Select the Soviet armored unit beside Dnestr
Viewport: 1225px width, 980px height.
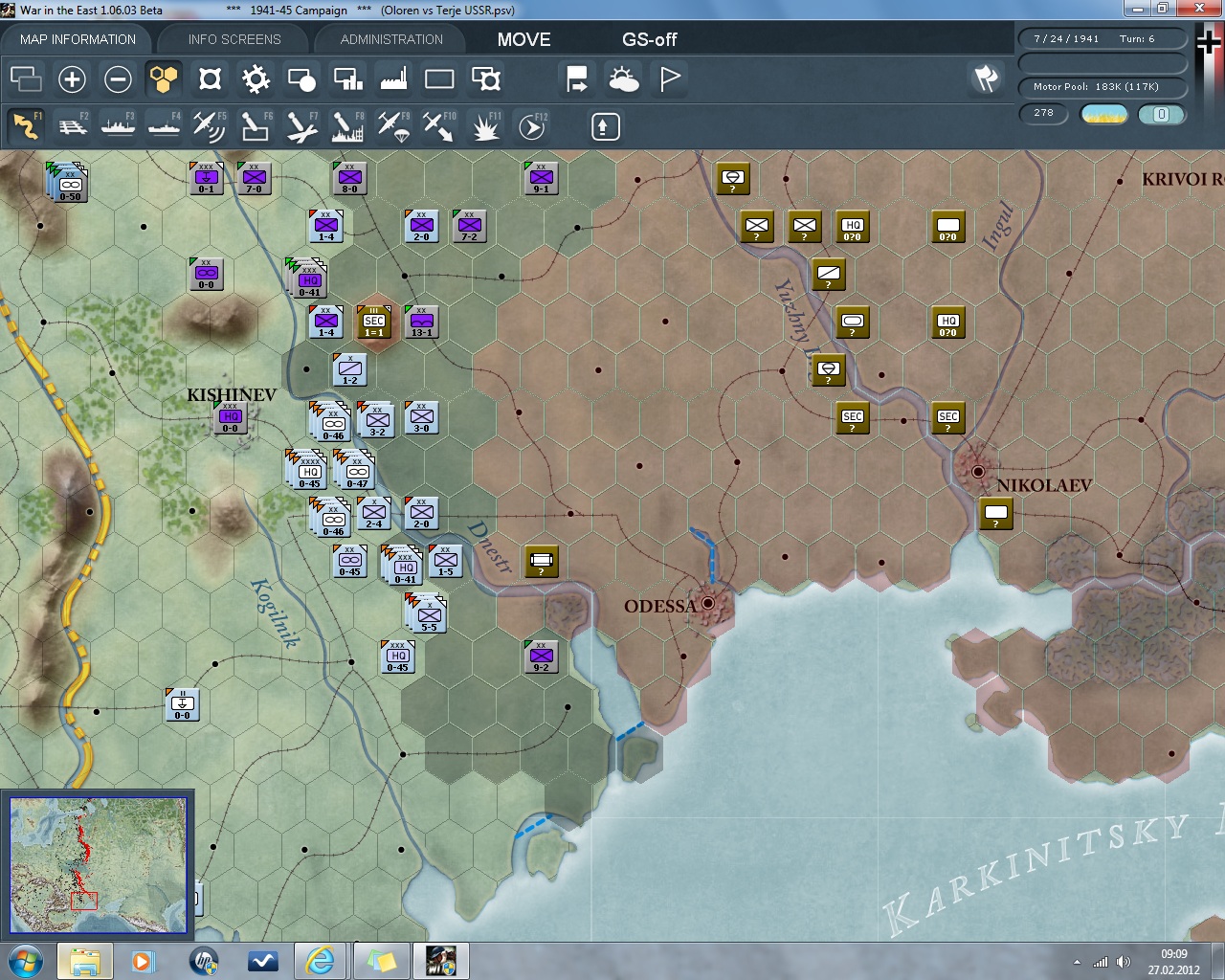pos(542,561)
